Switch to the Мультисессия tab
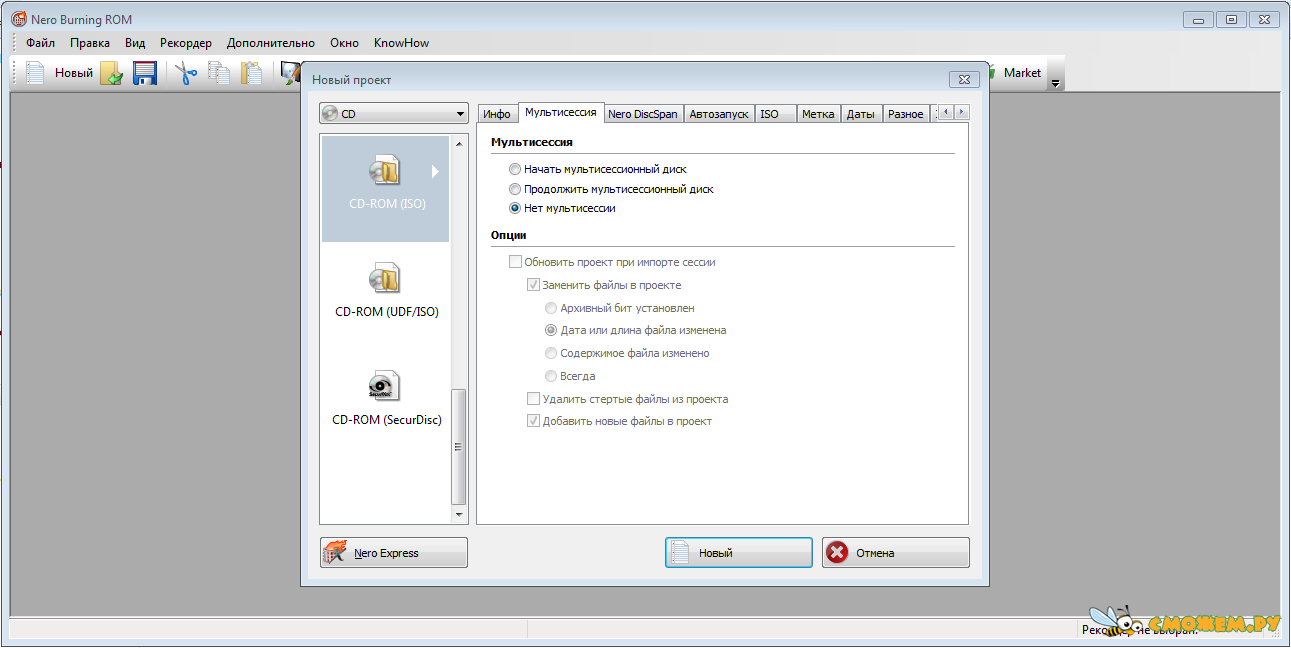1291x648 pixels. click(561, 113)
